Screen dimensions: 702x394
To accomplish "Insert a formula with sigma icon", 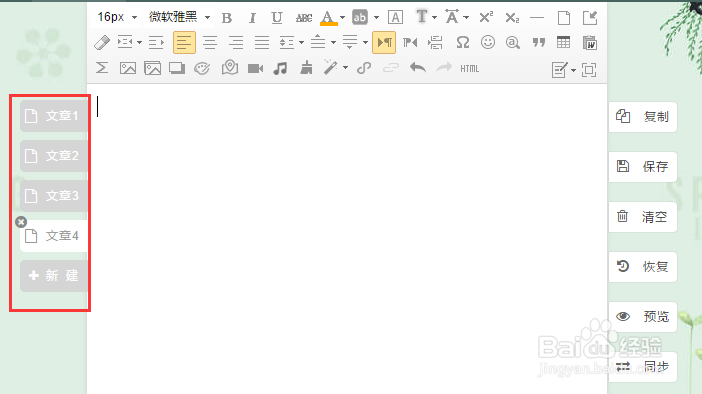I will pyautogui.click(x=102, y=68).
